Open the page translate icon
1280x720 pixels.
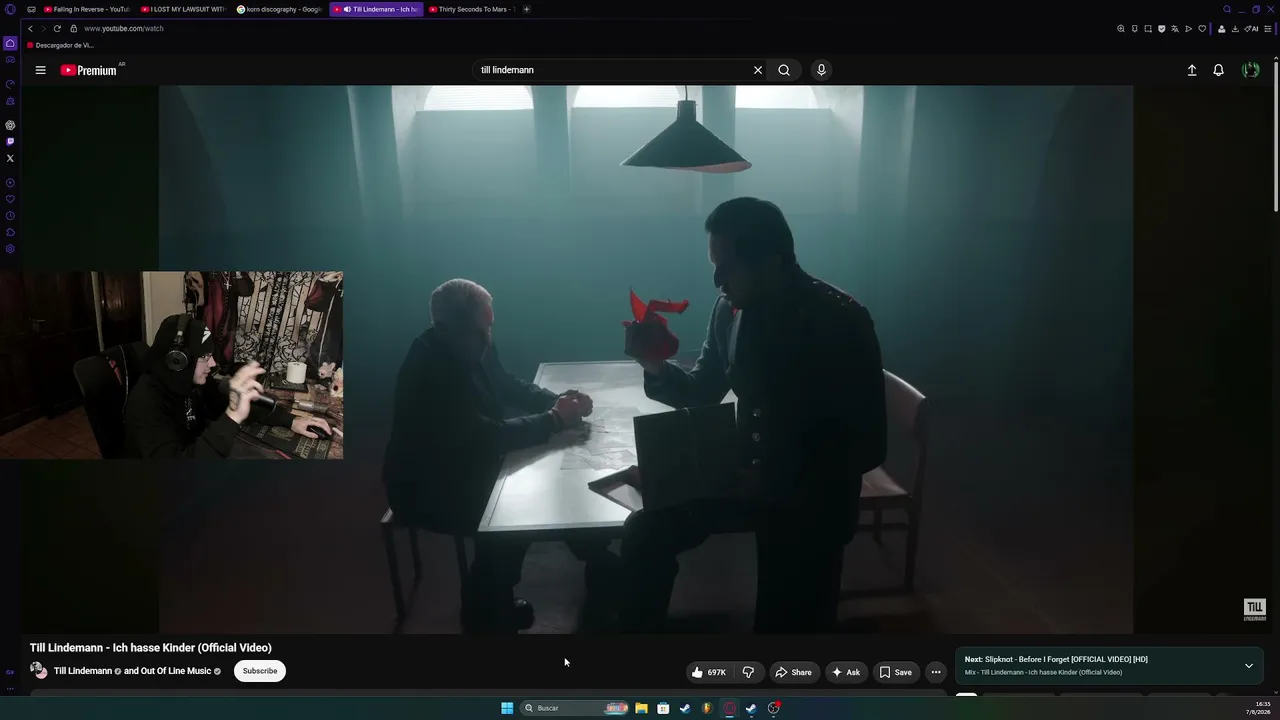point(1175,28)
